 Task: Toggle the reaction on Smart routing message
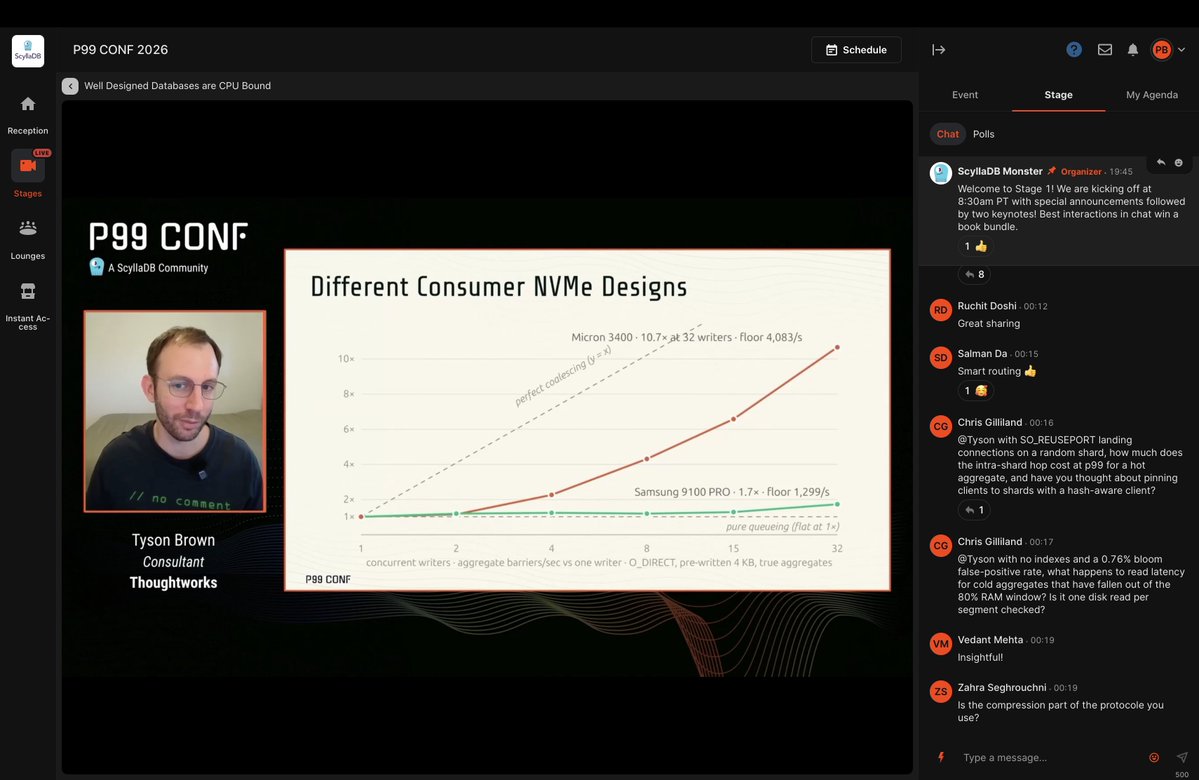(x=975, y=391)
